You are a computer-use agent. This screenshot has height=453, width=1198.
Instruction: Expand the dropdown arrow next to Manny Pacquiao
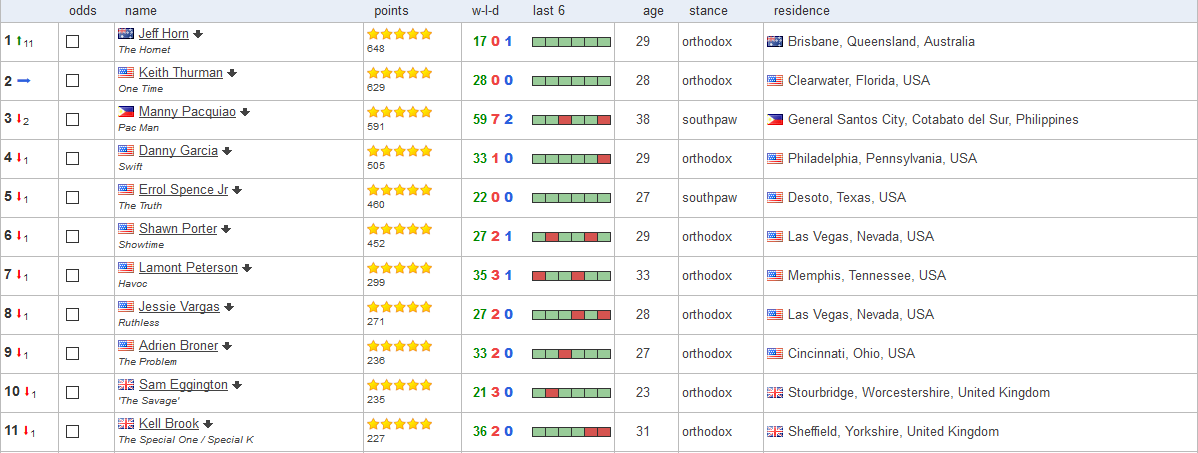245,112
